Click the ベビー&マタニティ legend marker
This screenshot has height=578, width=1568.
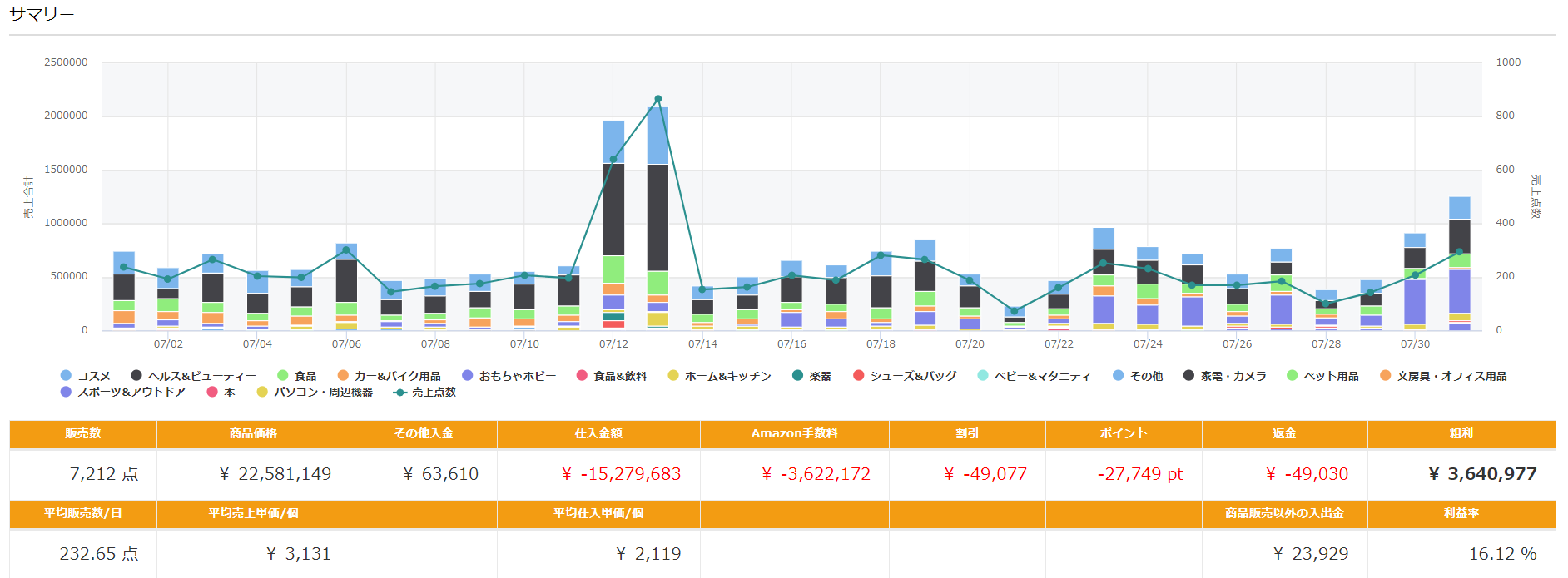point(983,376)
